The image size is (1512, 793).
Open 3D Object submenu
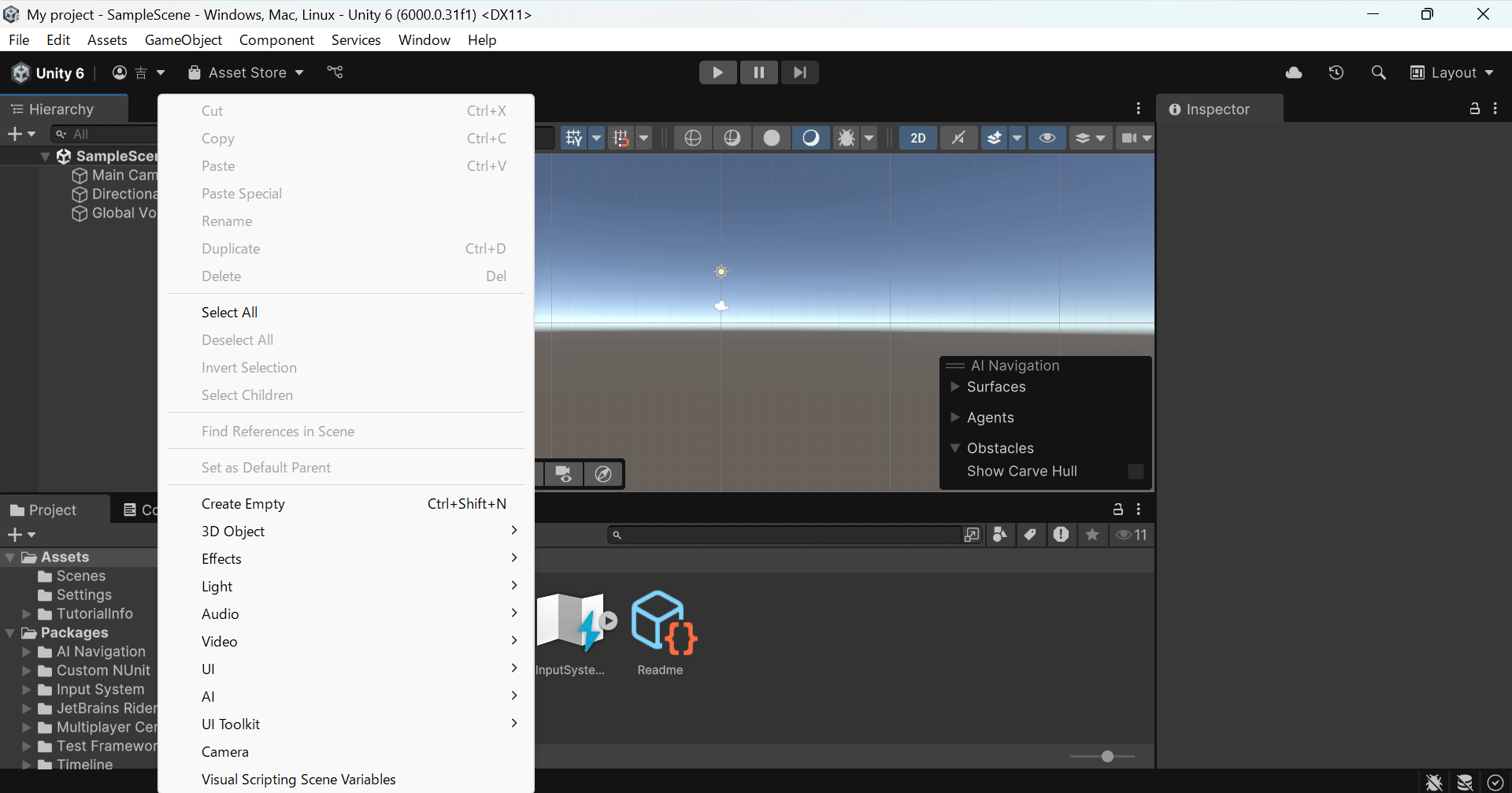[346, 532]
